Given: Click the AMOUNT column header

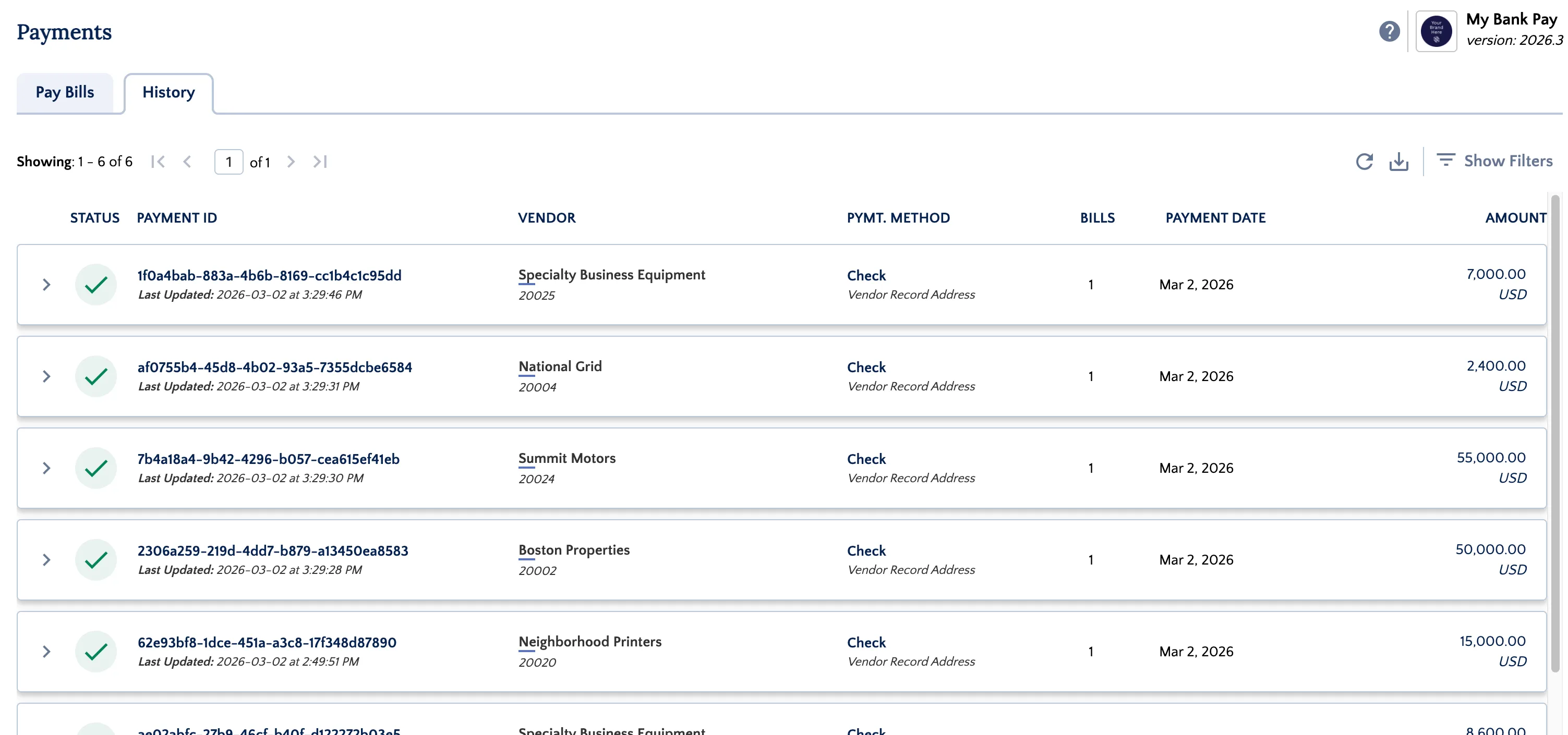Looking at the screenshot, I should [1516, 218].
